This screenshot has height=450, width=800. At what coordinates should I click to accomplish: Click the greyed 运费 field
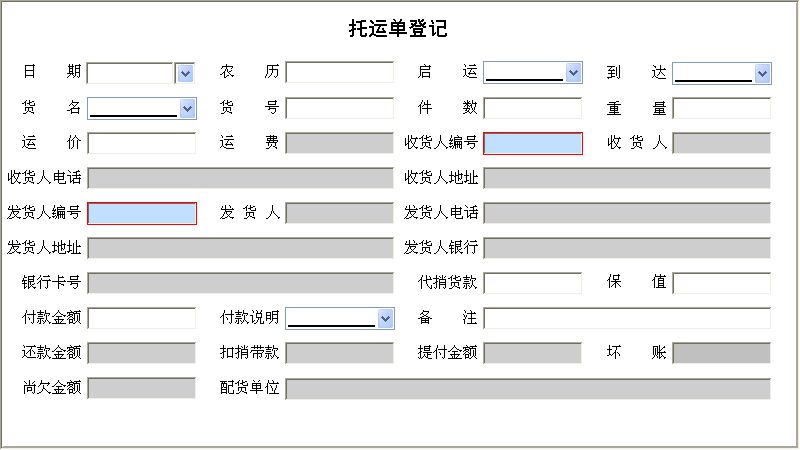pyautogui.click(x=340, y=143)
